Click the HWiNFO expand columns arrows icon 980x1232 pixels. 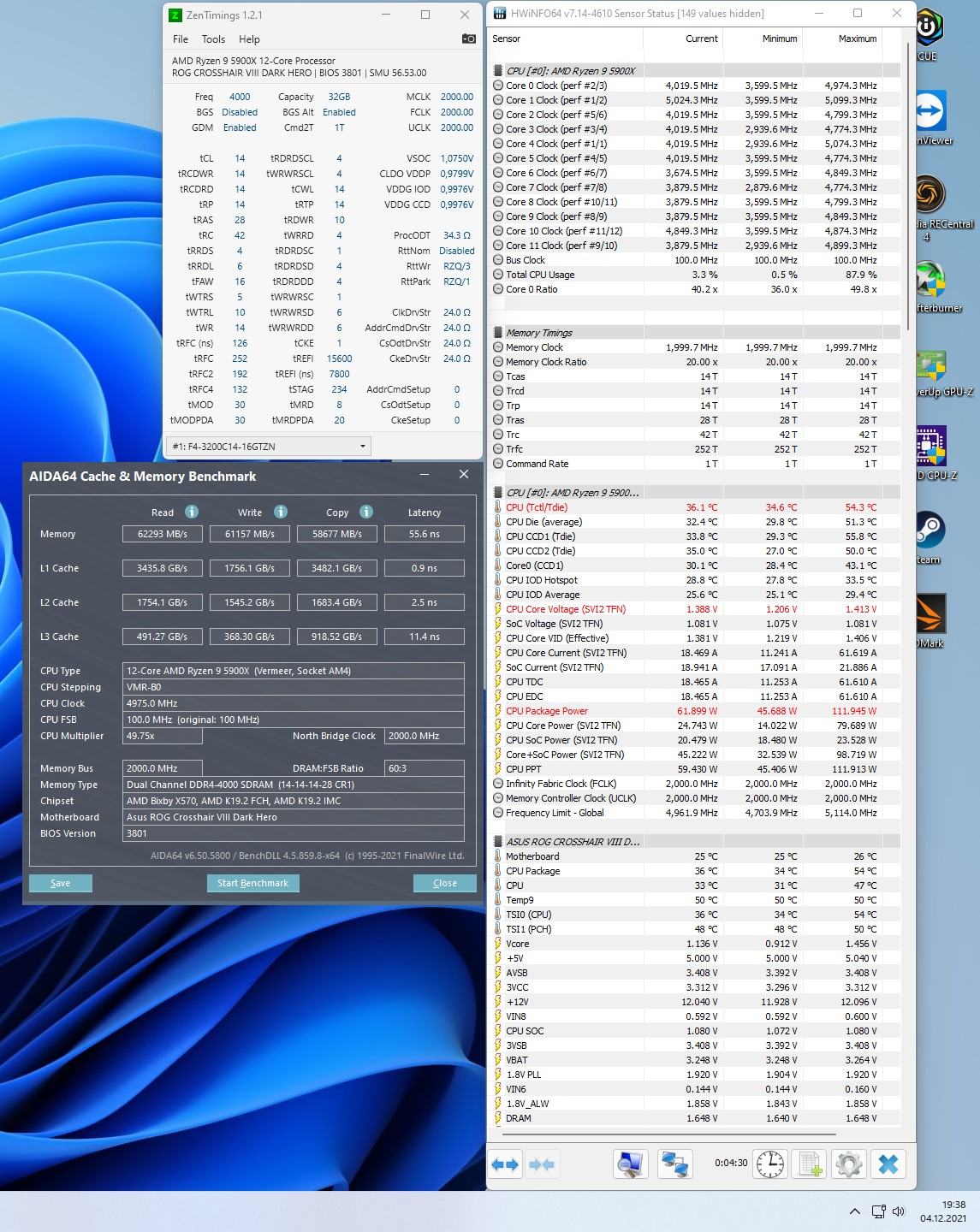coord(505,1164)
